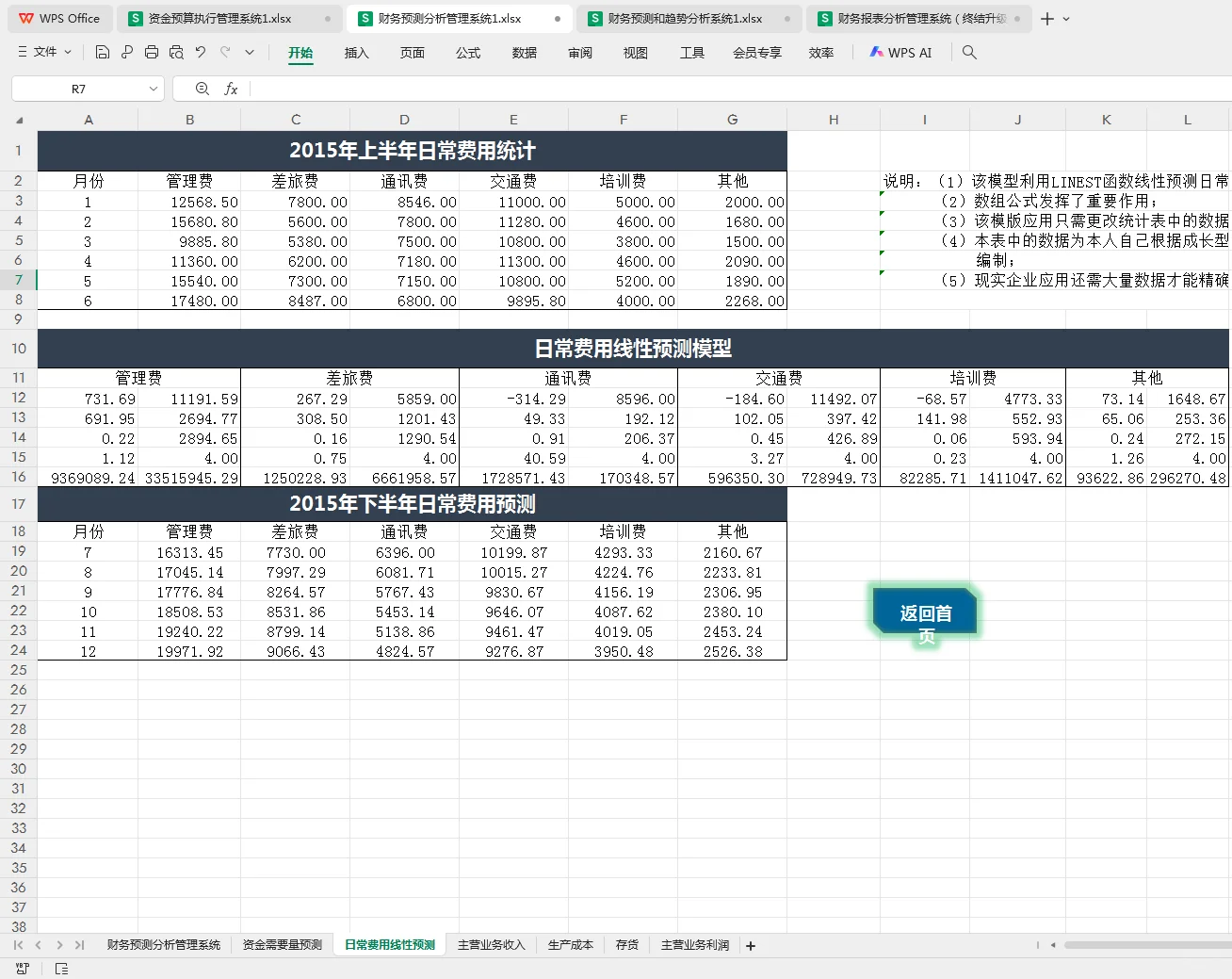Select the 工具 ribbon tab
This screenshot has height=979, width=1232.
pos(692,53)
